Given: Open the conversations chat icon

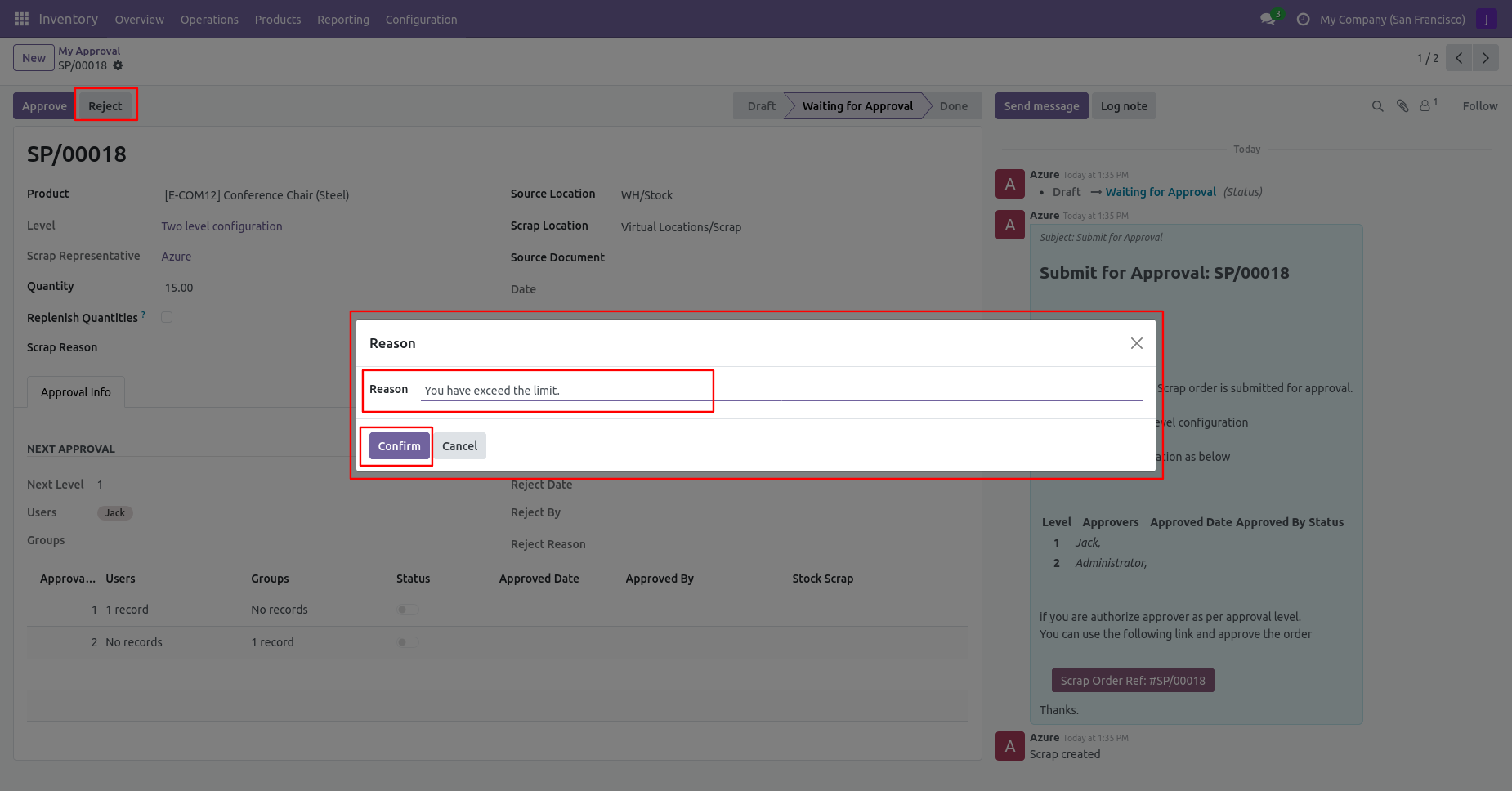Looking at the screenshot, I should pos(1268,19).
